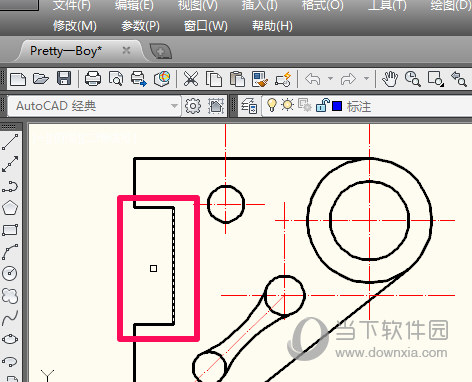
Task: Undo the last action with the arrow icon
Action: [313, 79]
